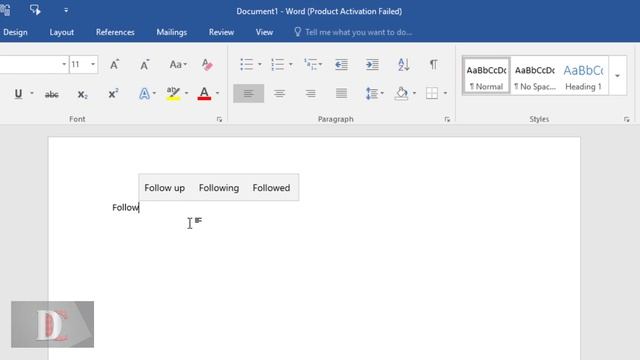Click the Decrease Indent icon
The height and width of the screenshot is (360, 640).
pos(341,64)
